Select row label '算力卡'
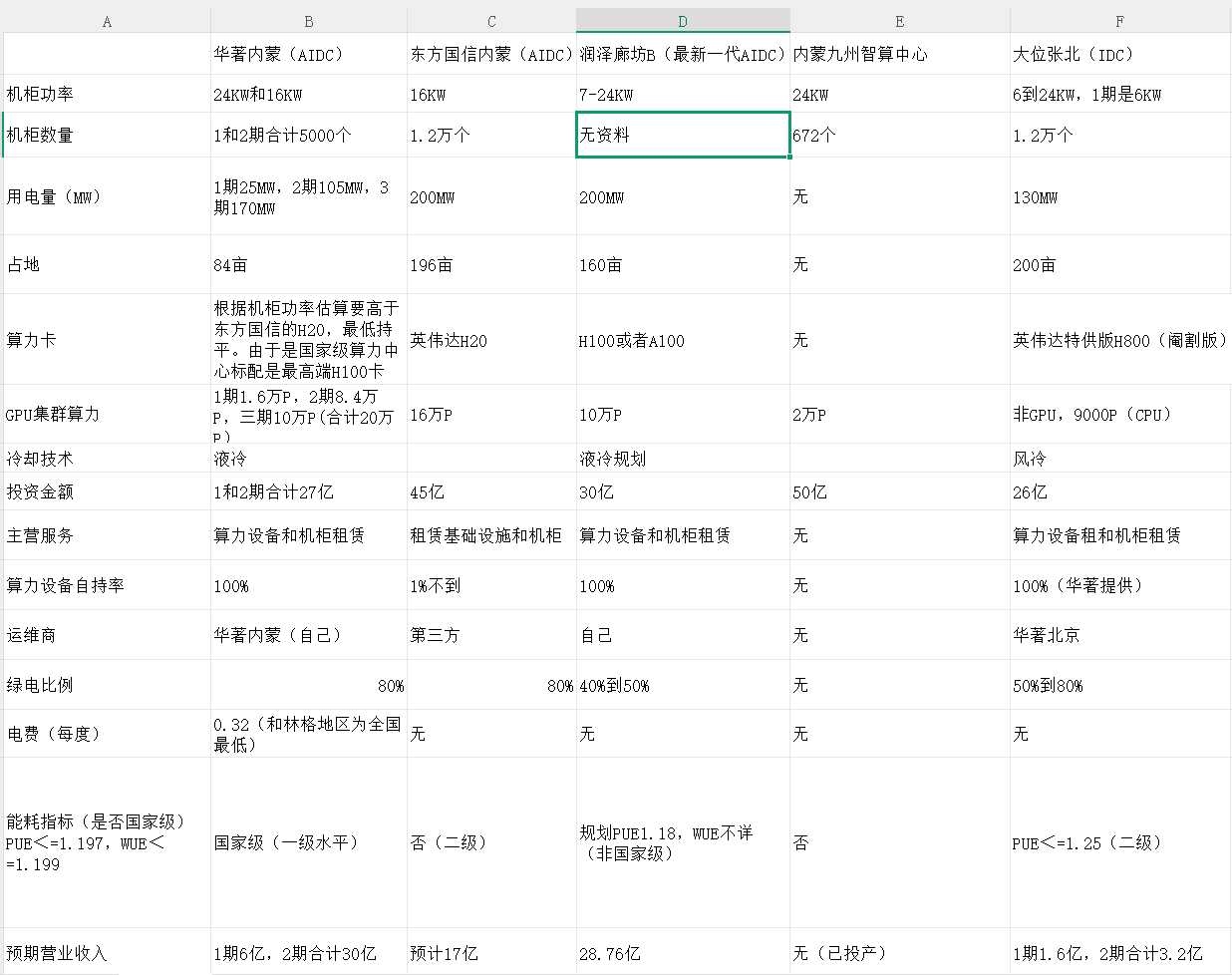The width and height of the screenshot is (1232, 975). click(107, 340)
